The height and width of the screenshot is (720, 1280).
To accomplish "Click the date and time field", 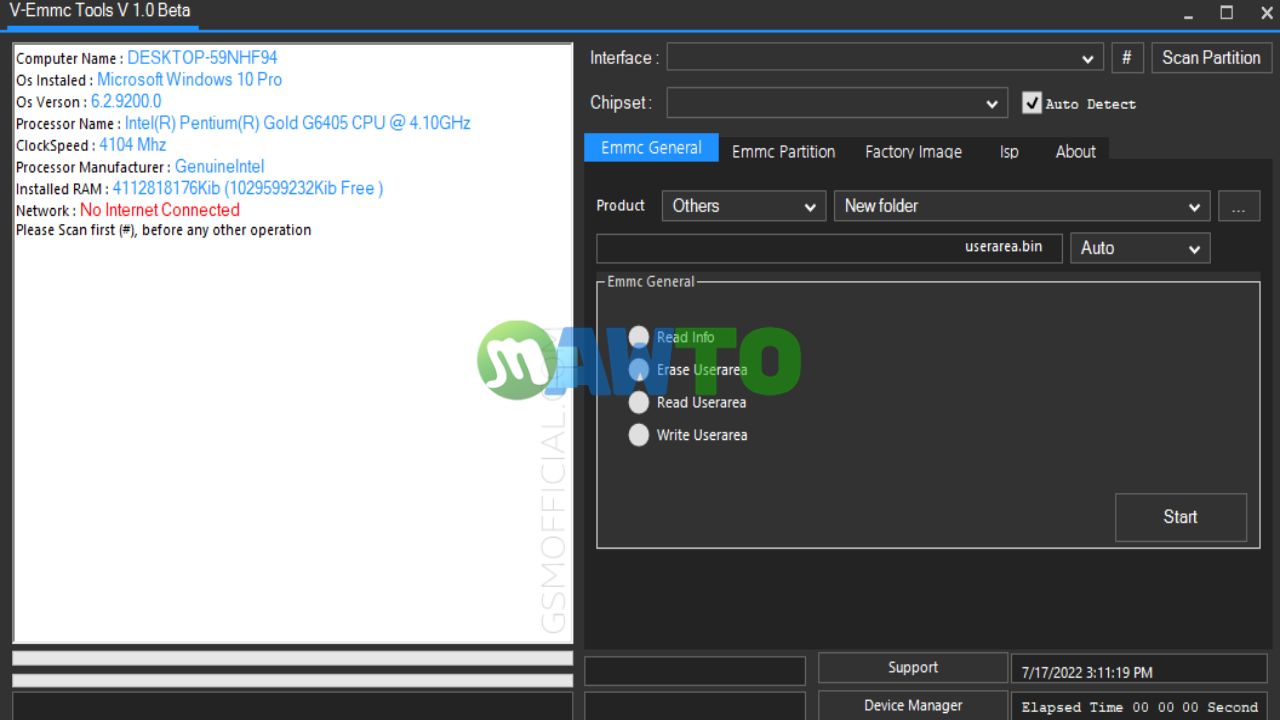I will pos(1139,670).
